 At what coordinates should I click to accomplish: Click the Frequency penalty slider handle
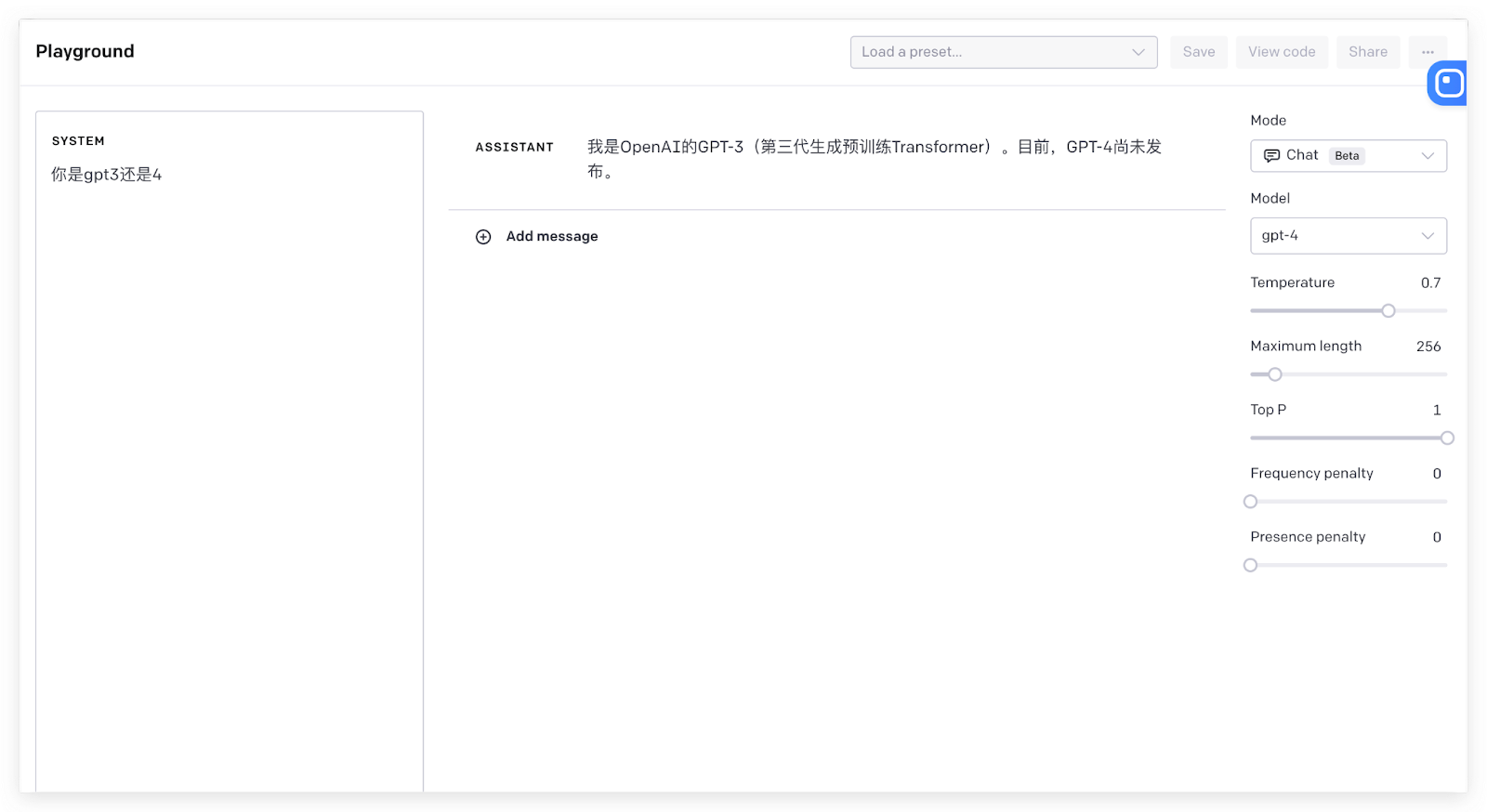coord(1251,502)
